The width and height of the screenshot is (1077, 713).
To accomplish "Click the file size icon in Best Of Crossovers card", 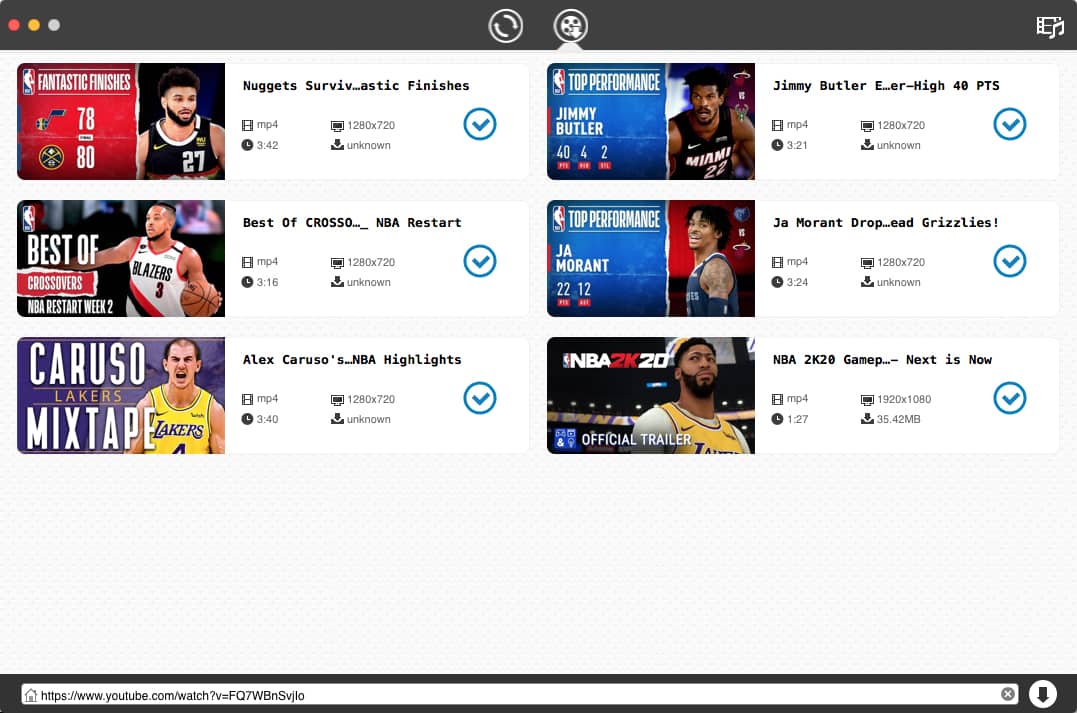I will pos(337,282).
